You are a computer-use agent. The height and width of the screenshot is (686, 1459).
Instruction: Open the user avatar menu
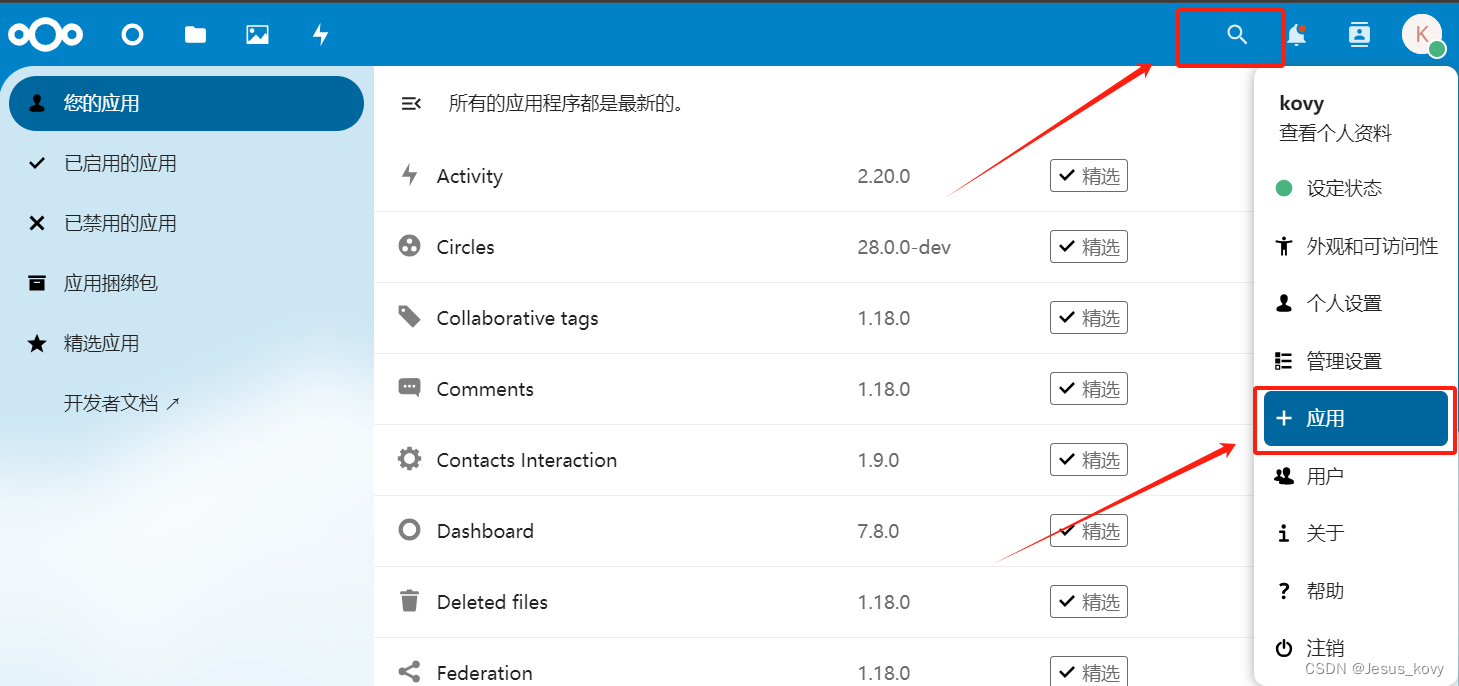point(1421,34)
